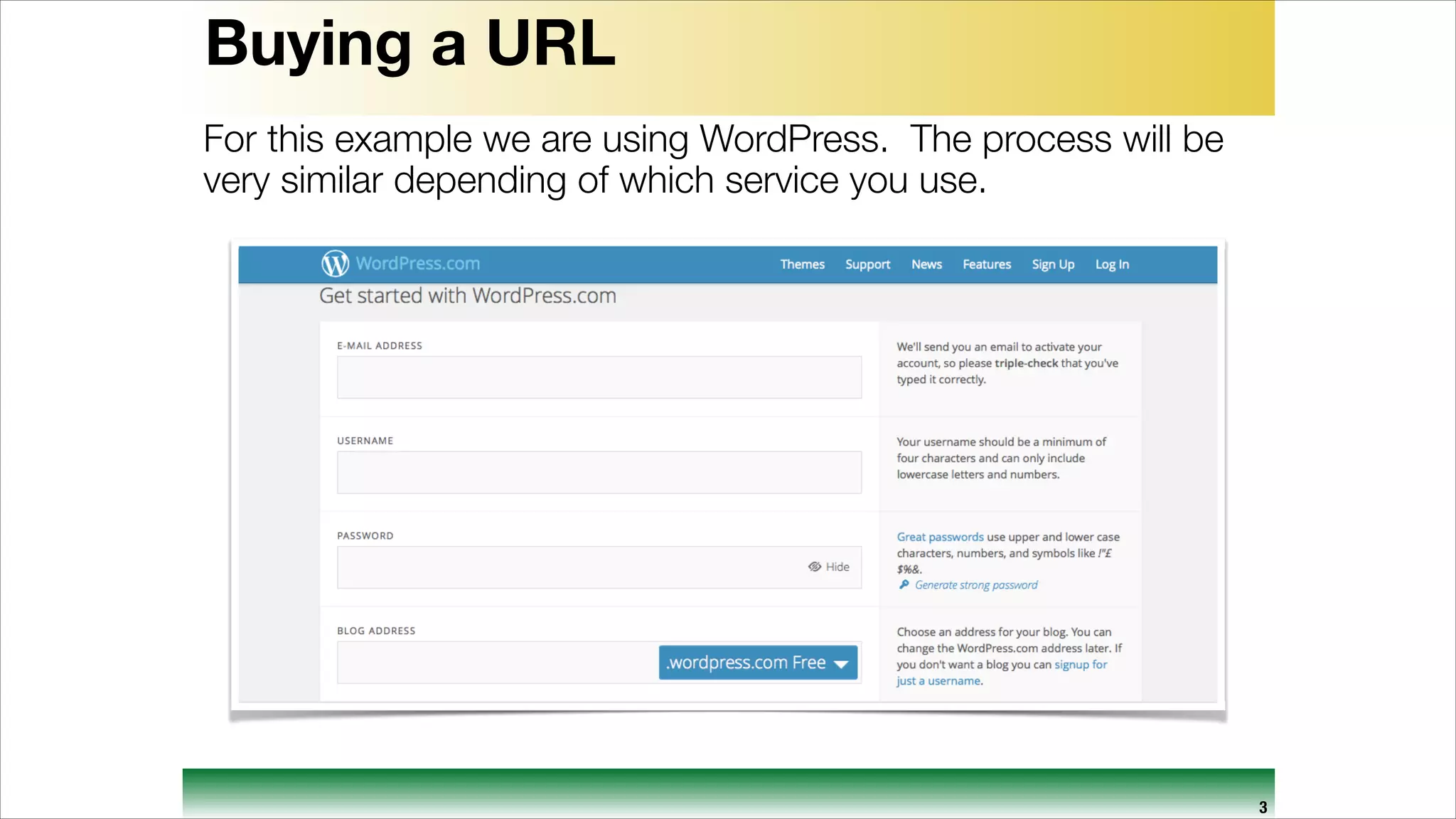Select the 'Get started with WordPress.com' heading
1456x819 pixels.
point(468,296)
